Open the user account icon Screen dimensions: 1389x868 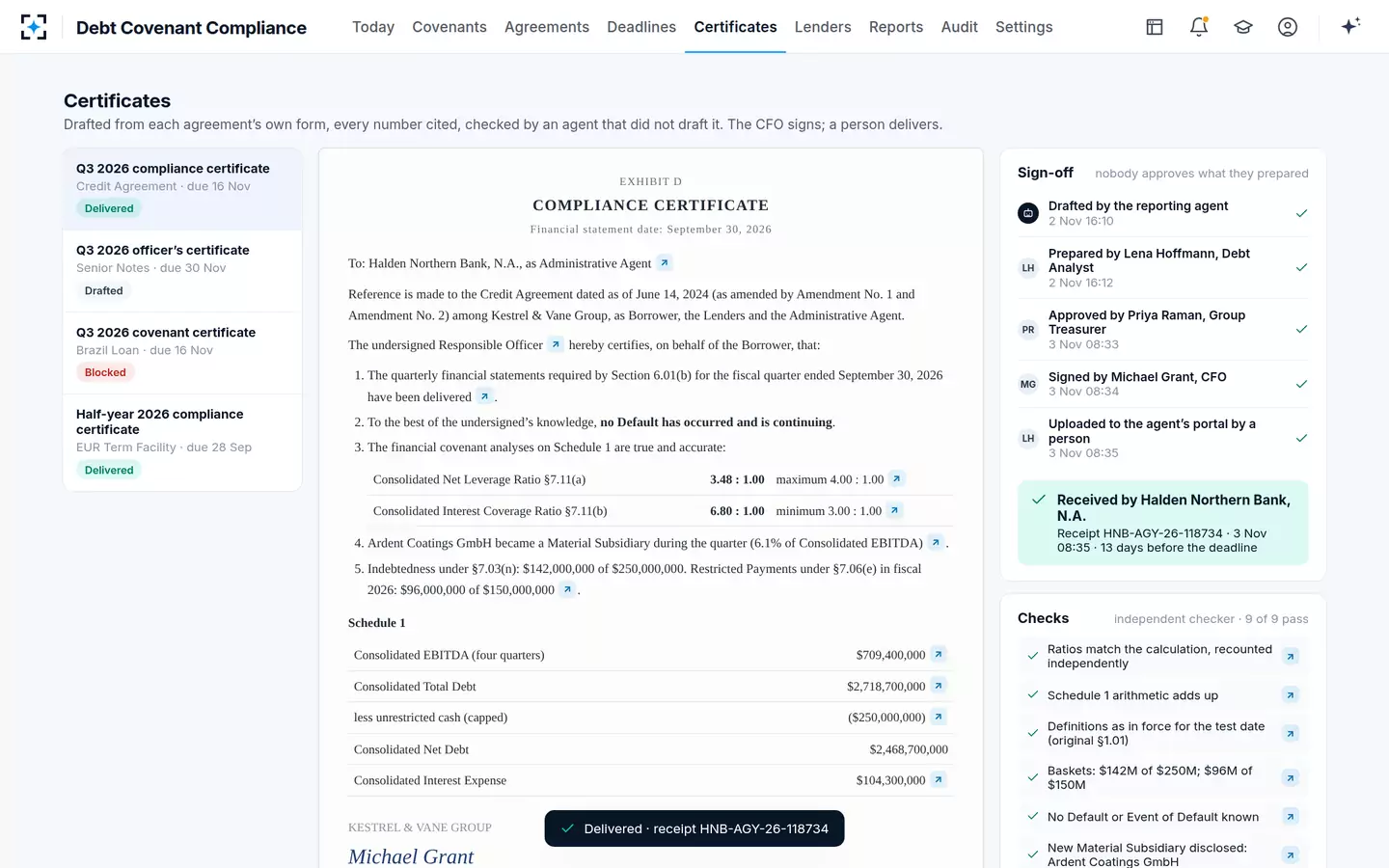tap(1288, 27)
